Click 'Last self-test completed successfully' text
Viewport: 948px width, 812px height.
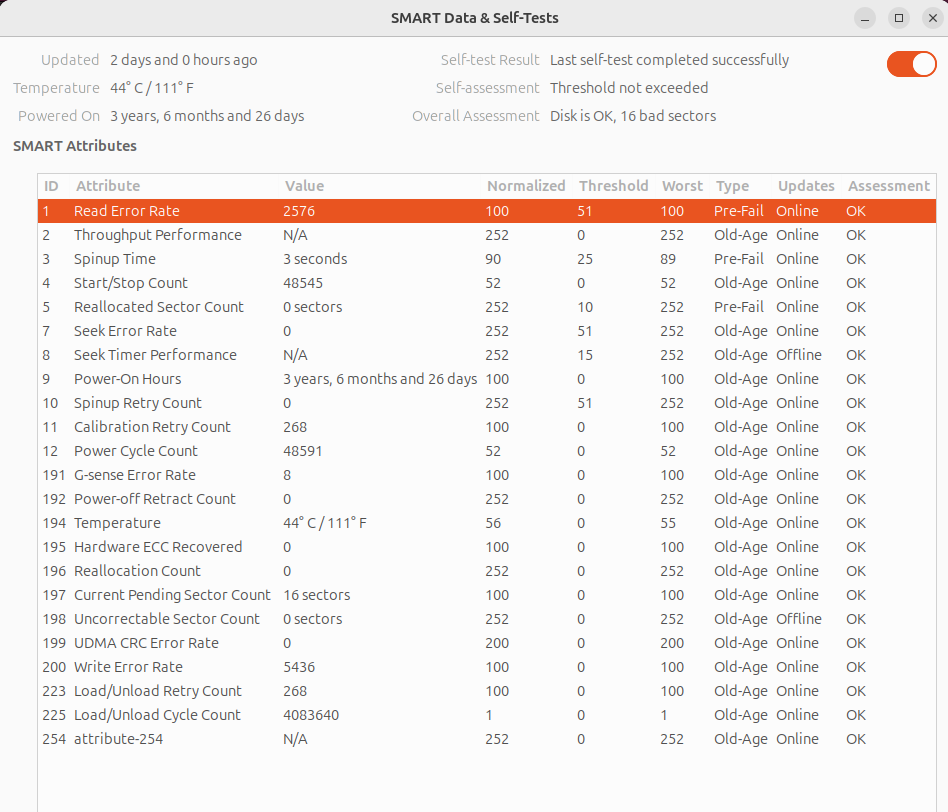coord(669,60)
